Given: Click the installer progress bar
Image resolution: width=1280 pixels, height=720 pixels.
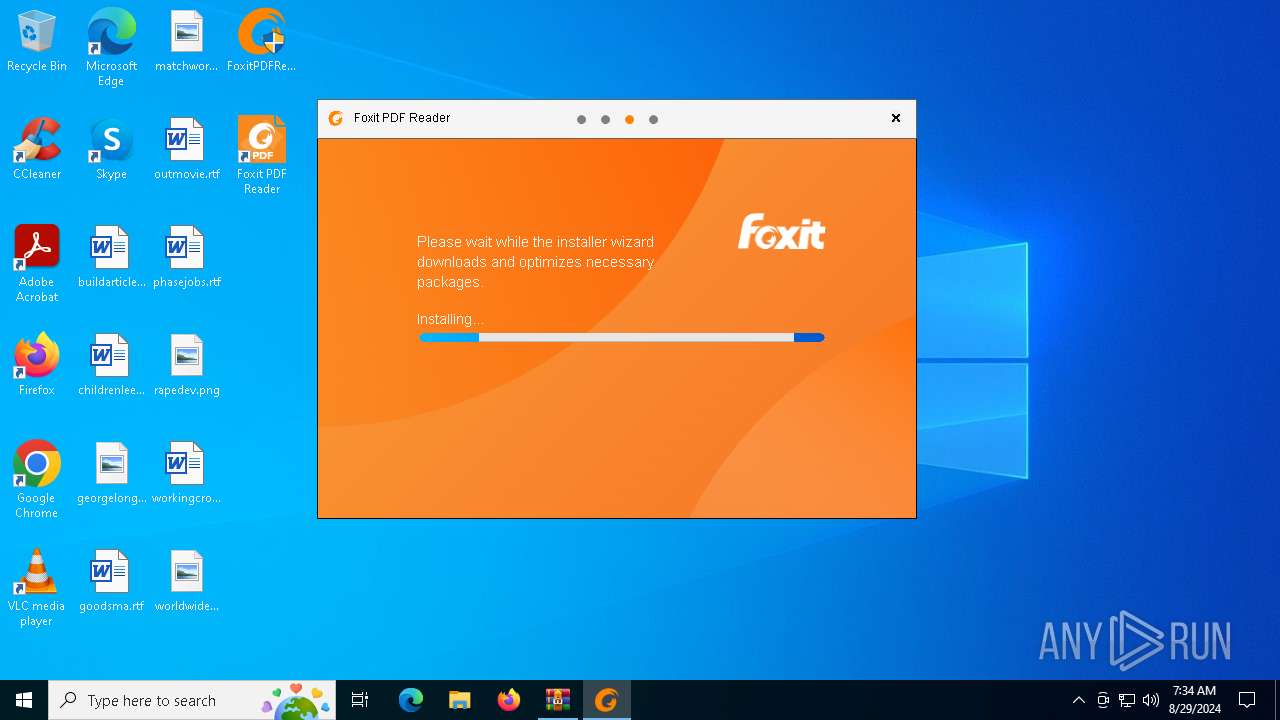Looking at the screenshot, I should click(x=621, y=338).
